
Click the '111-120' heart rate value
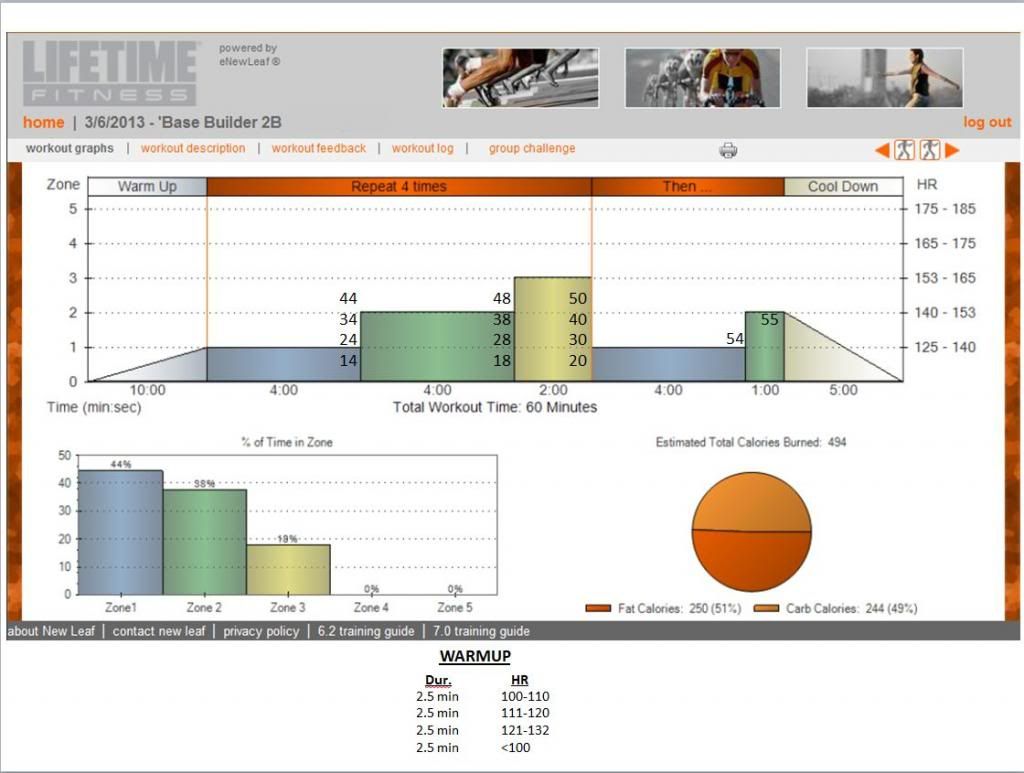pos(525,713)
